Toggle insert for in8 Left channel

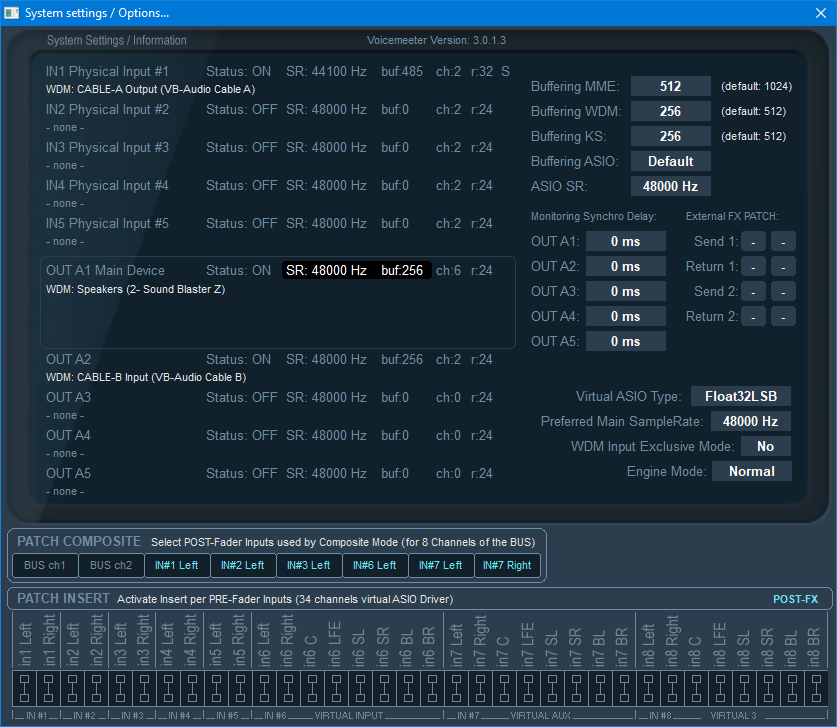[x=648, y=689]
